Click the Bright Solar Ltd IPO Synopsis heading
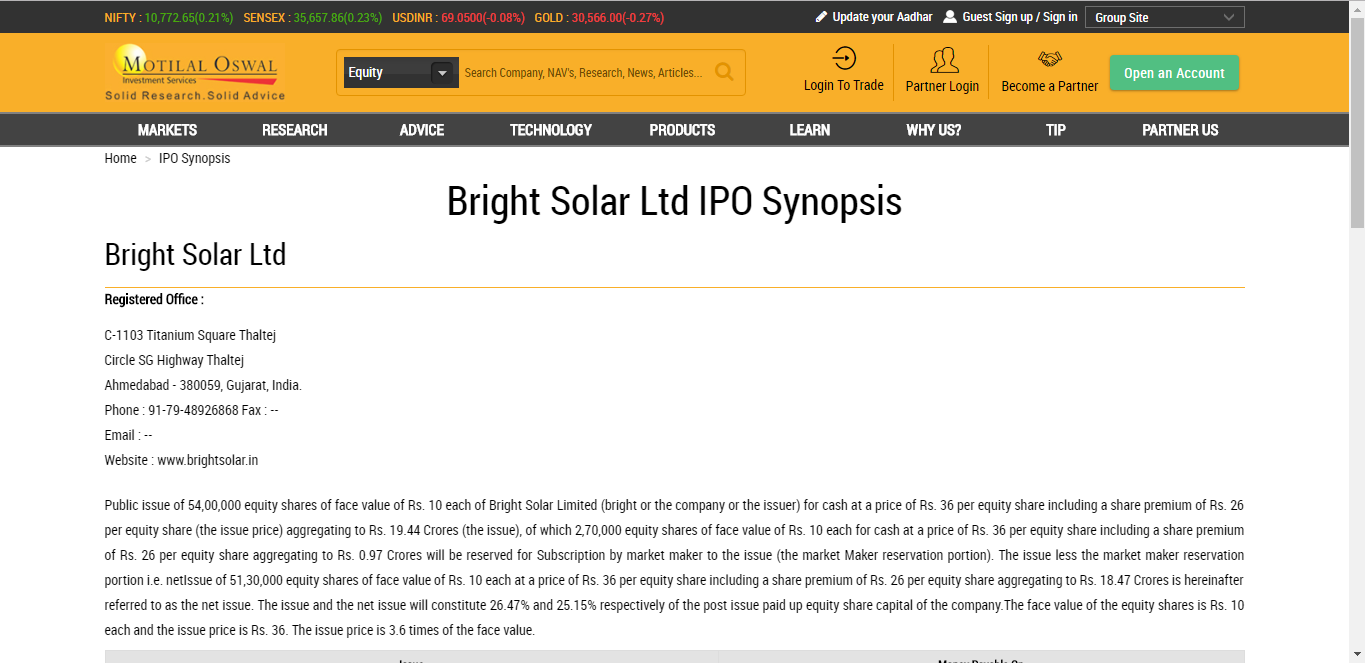Viewport: 1365px width, 663px height. click(x=674, y=201)
